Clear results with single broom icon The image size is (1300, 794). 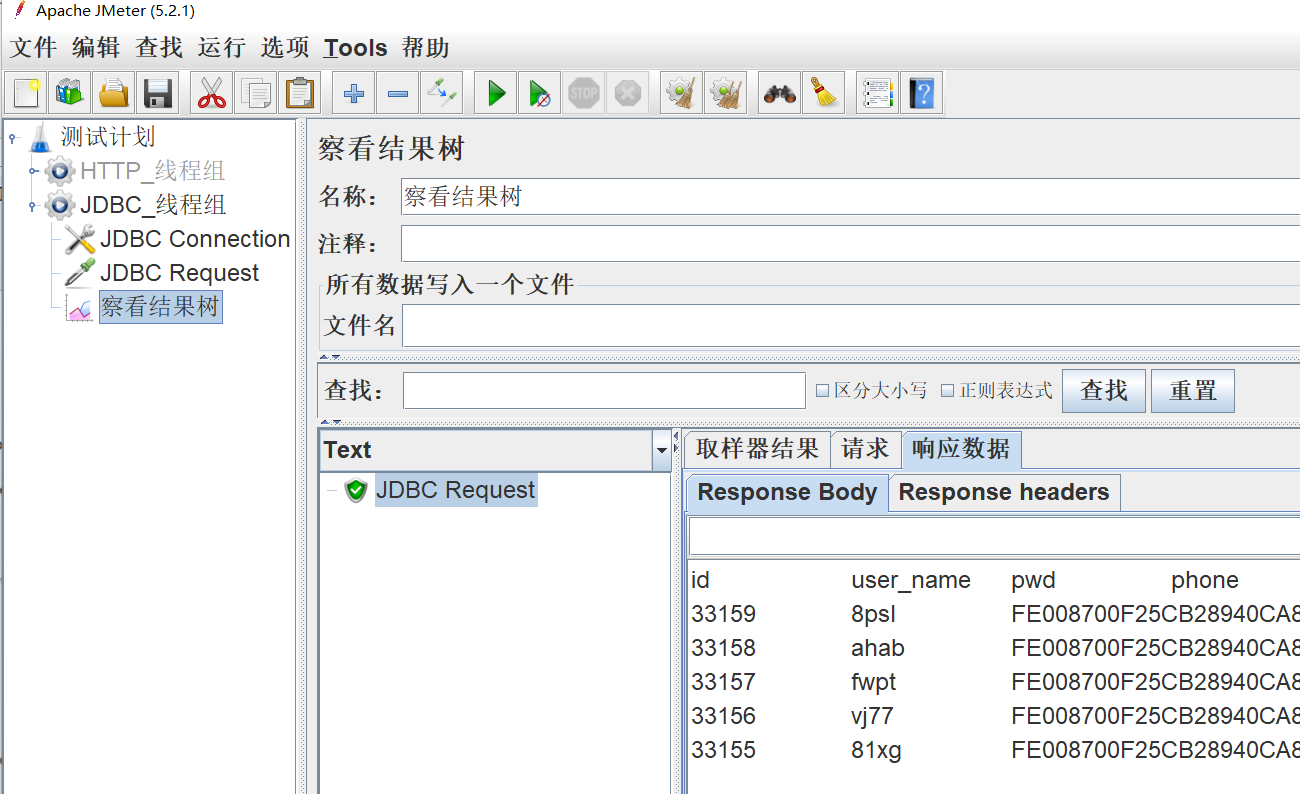point(681,94)
